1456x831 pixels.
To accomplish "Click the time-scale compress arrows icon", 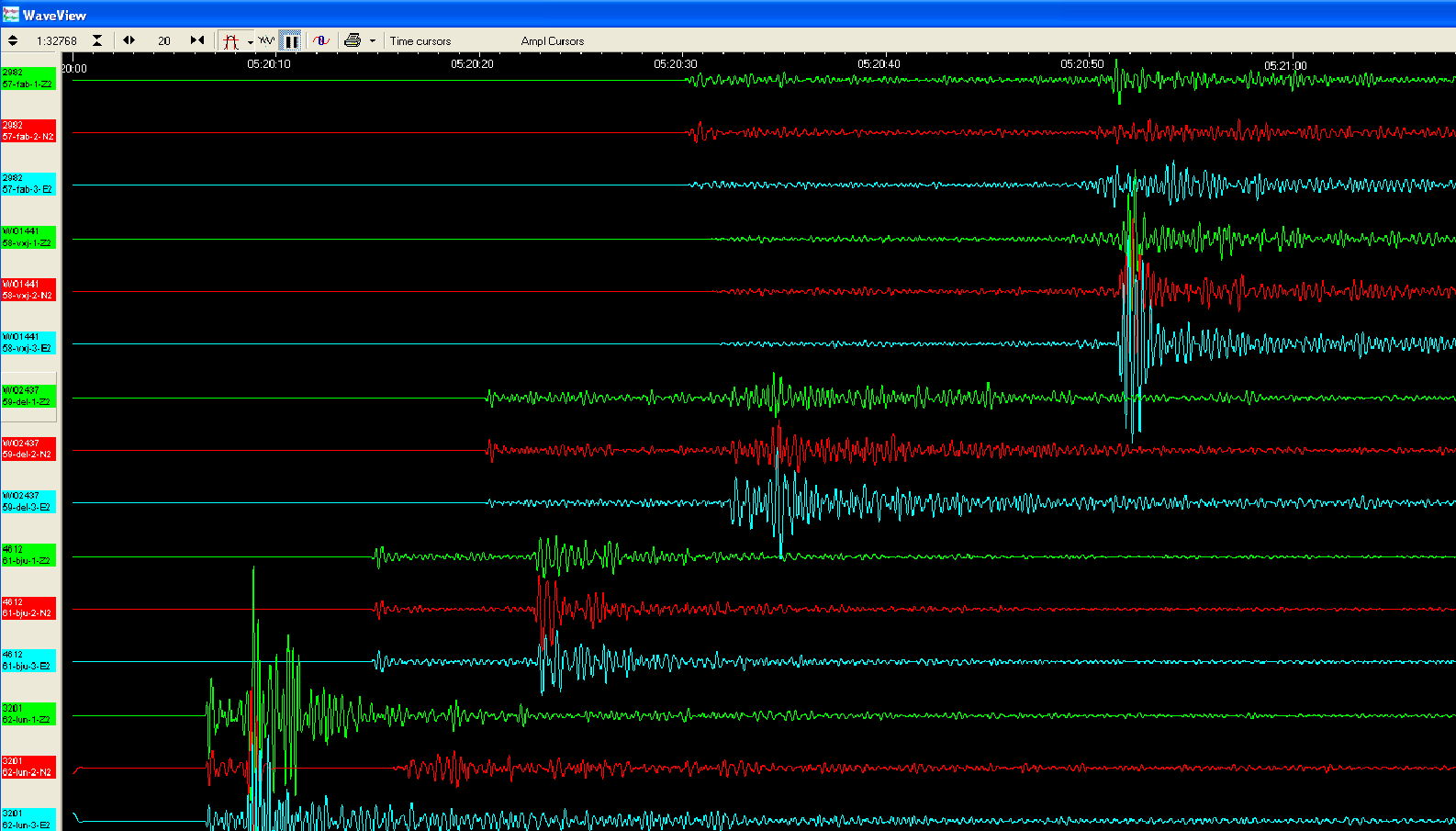I will pos(197,40).
